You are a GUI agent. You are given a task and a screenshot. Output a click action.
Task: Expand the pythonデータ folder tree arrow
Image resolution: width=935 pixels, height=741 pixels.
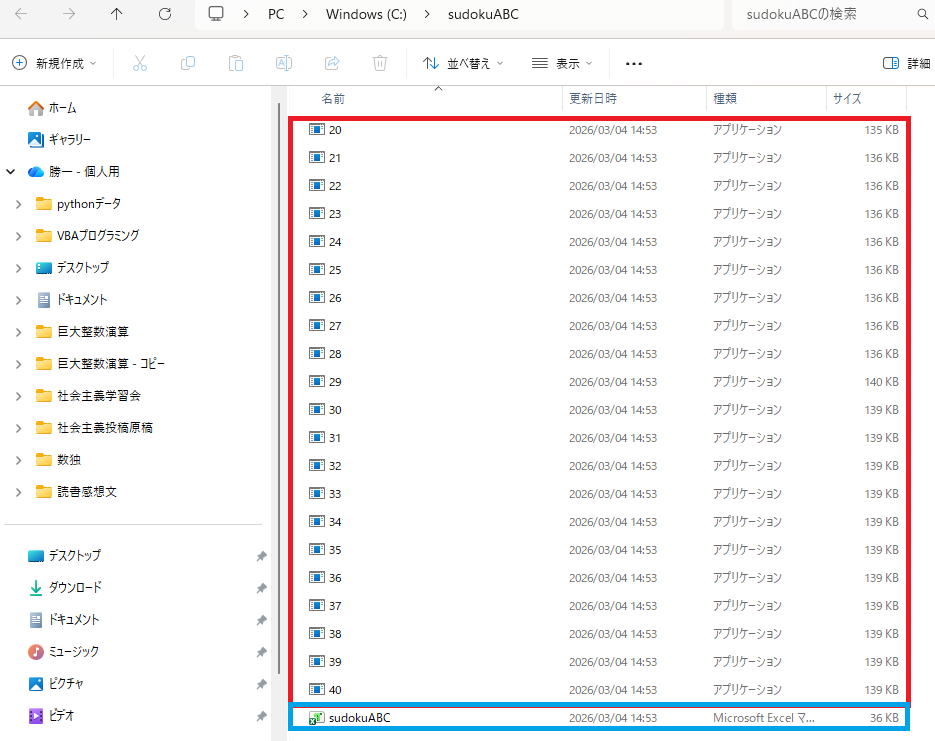click(18, 204)
